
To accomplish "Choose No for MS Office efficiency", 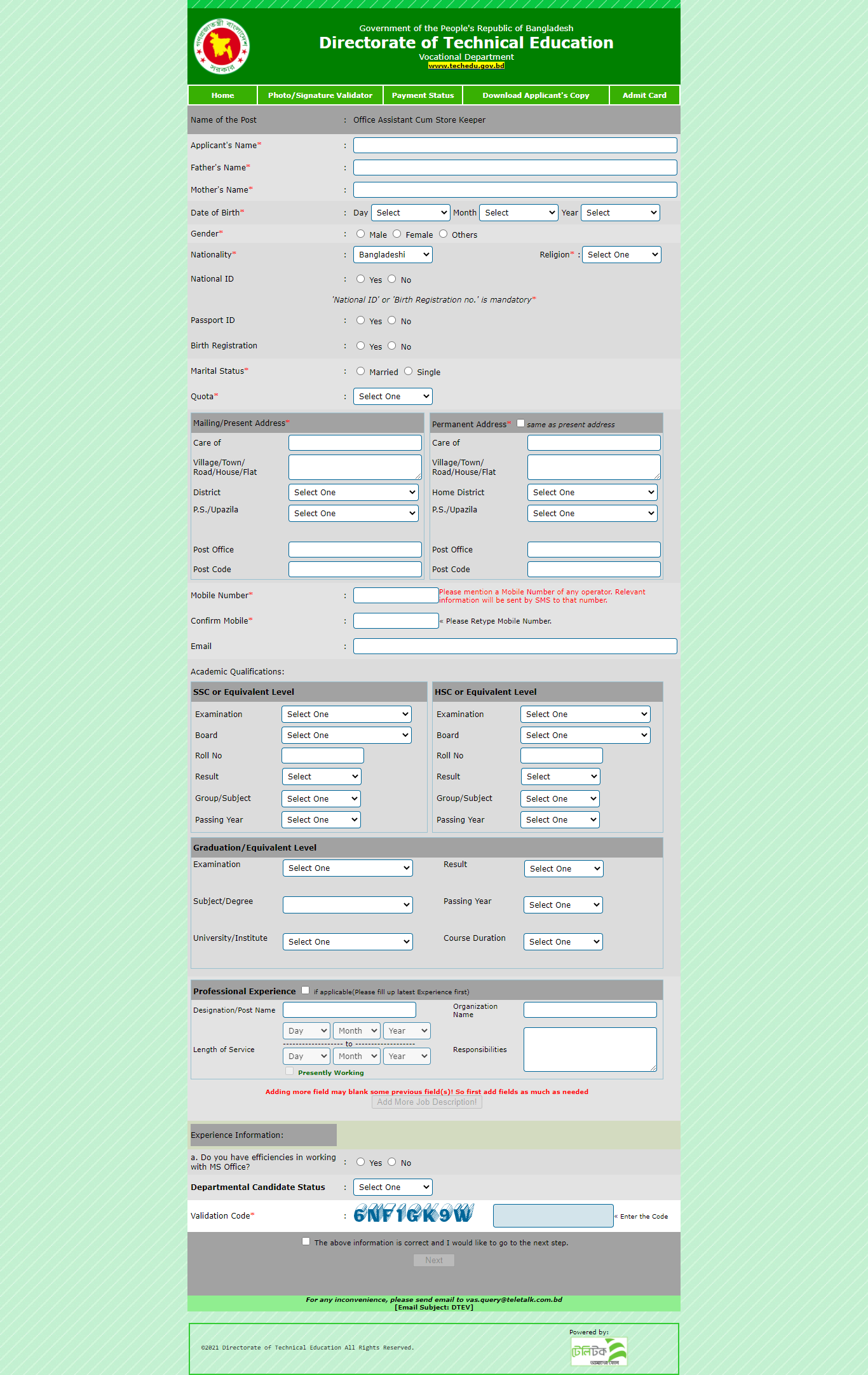I will [391, 1162].
